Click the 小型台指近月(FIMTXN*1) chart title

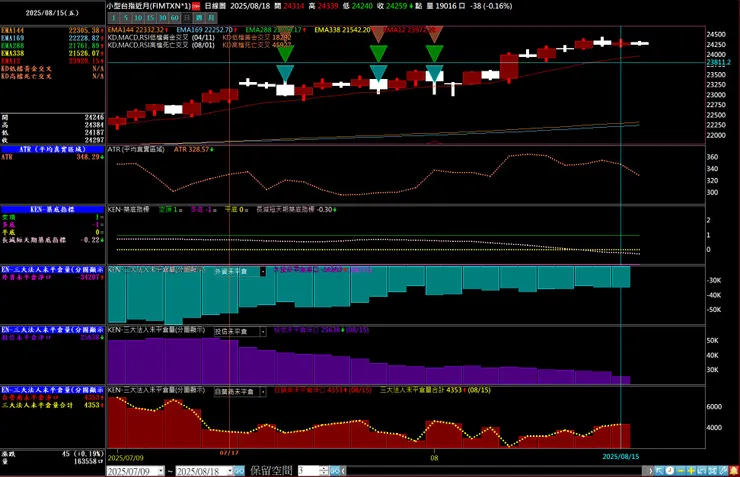[148, 6]
